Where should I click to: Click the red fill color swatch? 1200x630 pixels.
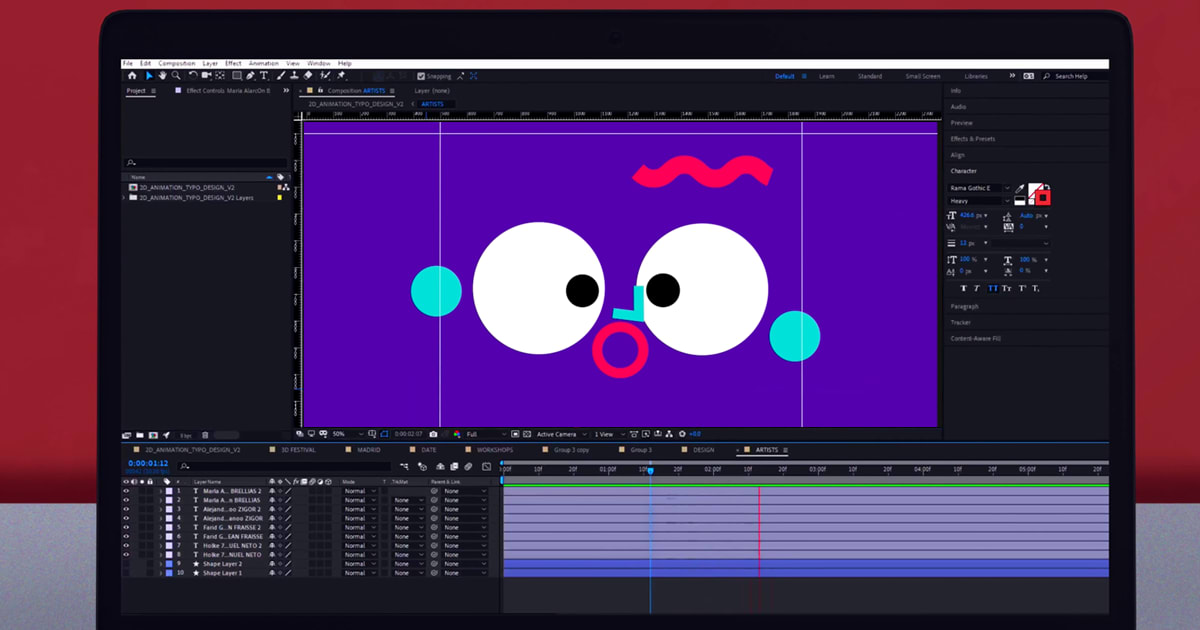1043,197
